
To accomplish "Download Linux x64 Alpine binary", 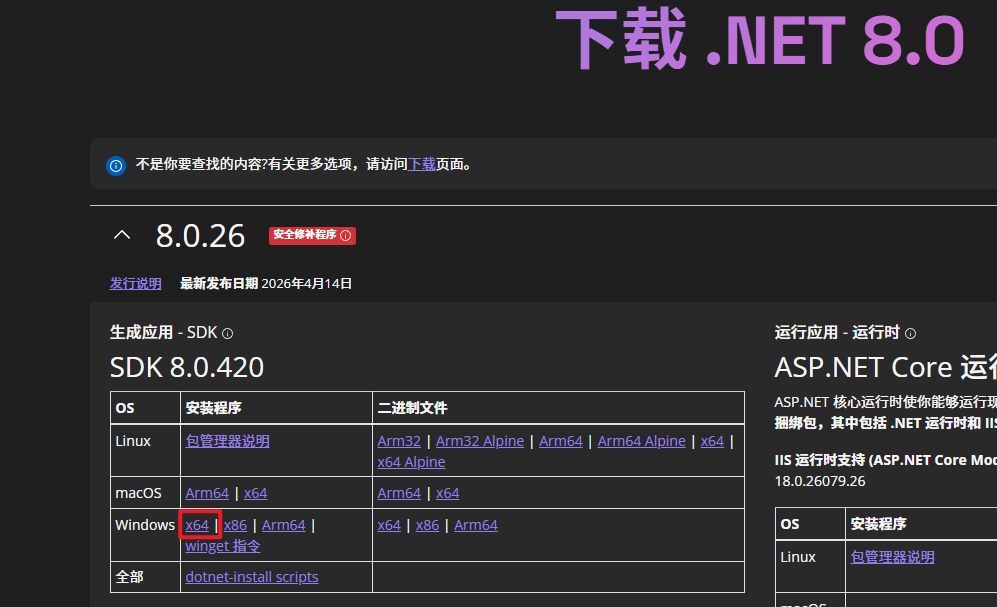I will click(x=411, y=462).
